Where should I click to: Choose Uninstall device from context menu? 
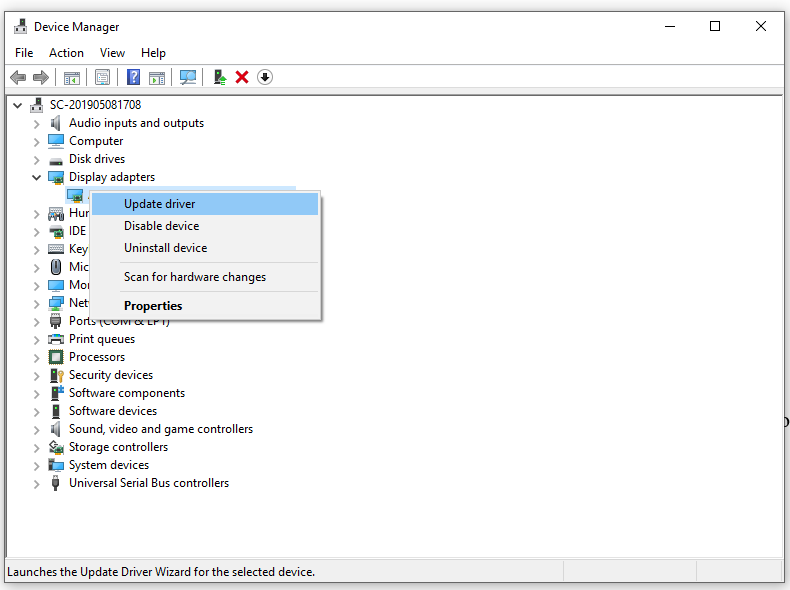click(205, 248)
